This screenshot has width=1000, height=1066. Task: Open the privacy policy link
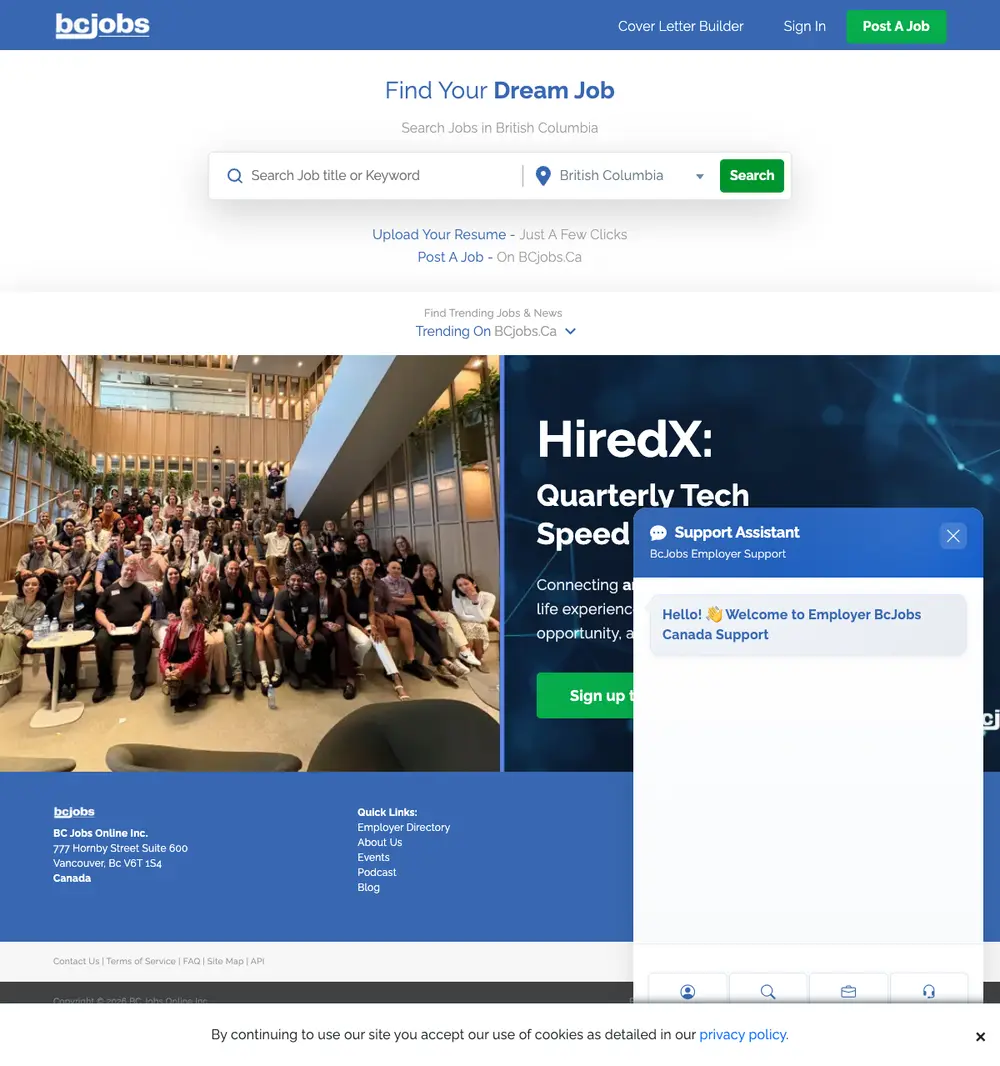pyautogui.click(x=744, y=1034)
